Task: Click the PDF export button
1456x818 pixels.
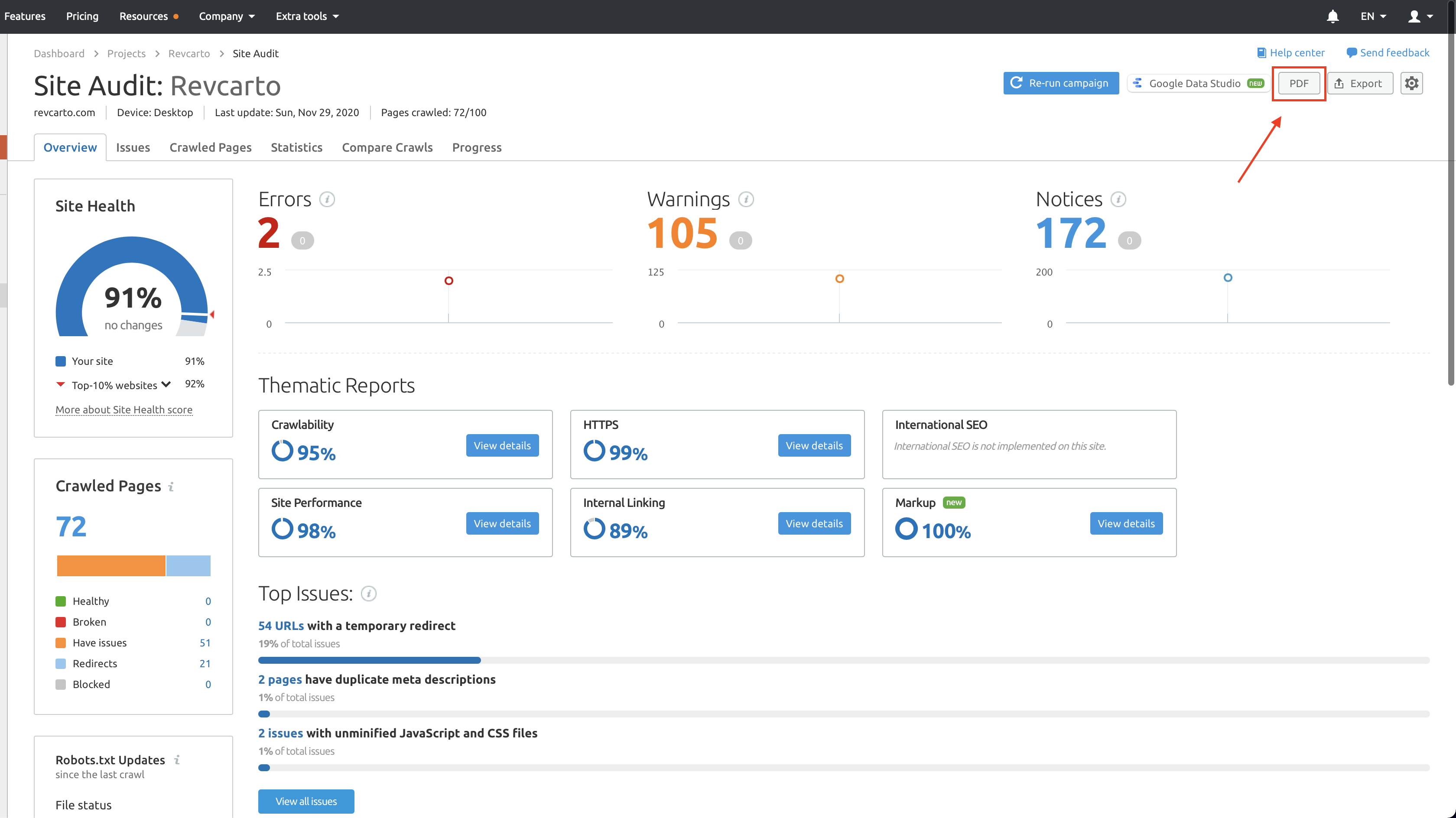Action: point(1299,83)
